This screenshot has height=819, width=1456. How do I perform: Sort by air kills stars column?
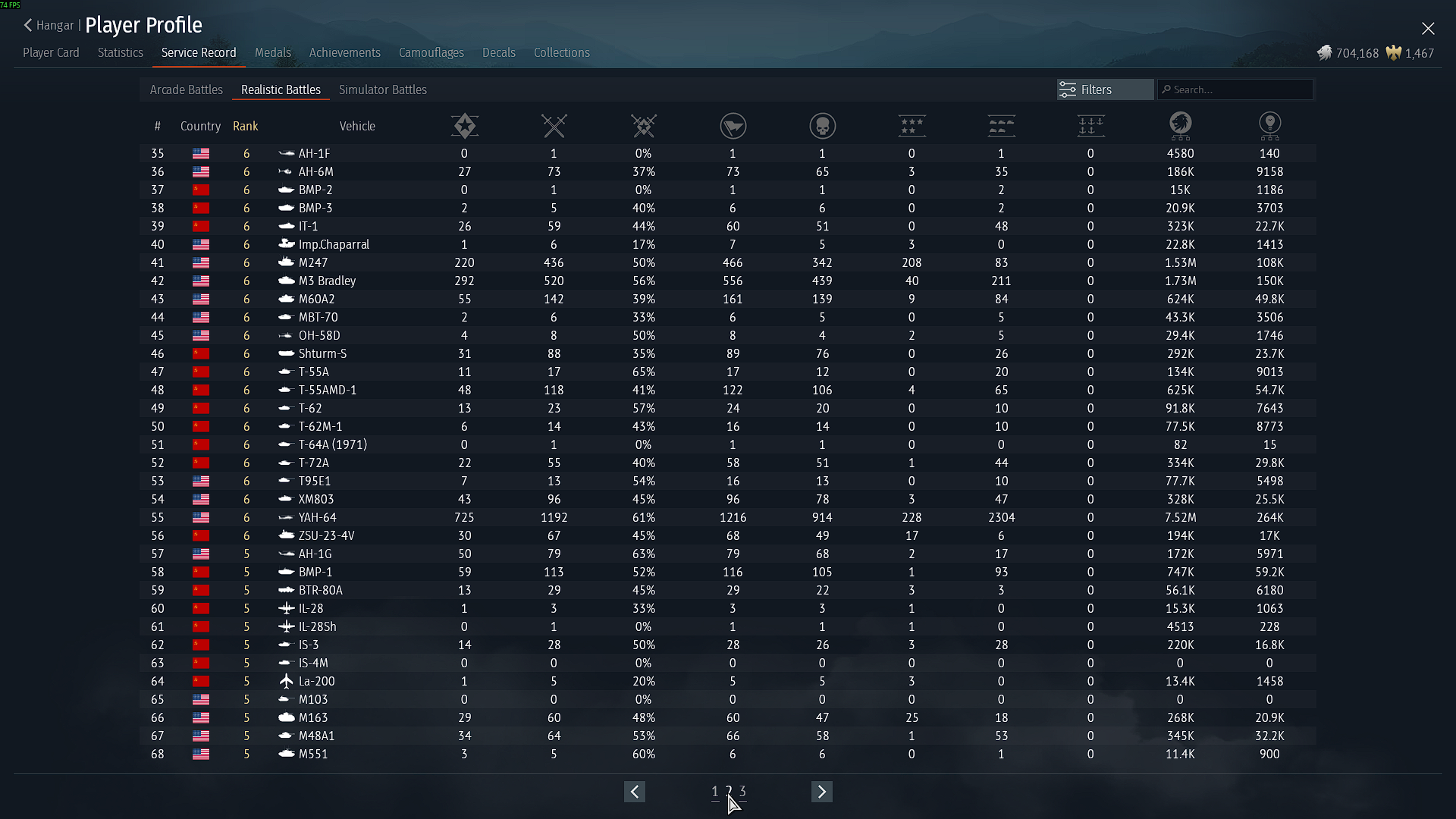tap(912, 126)
